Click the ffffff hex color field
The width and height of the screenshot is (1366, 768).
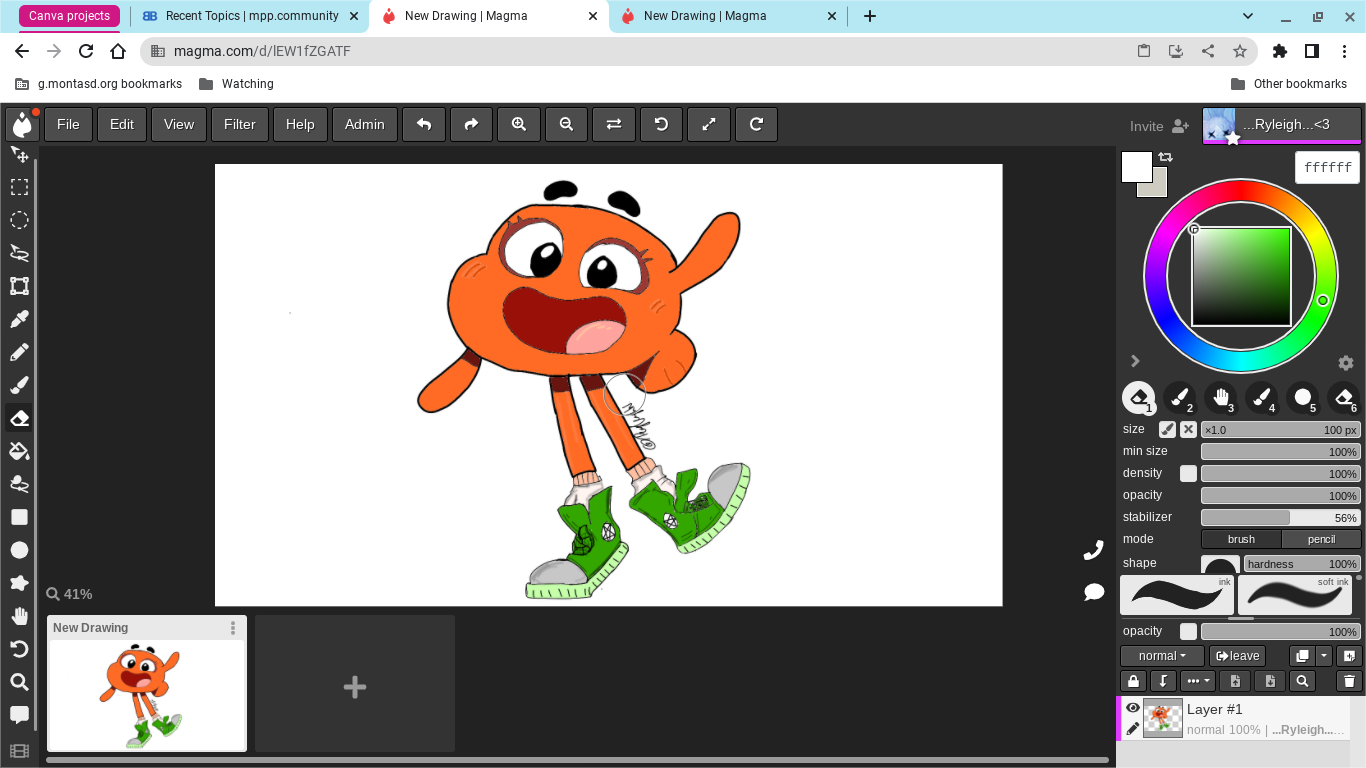point(1328,167)
